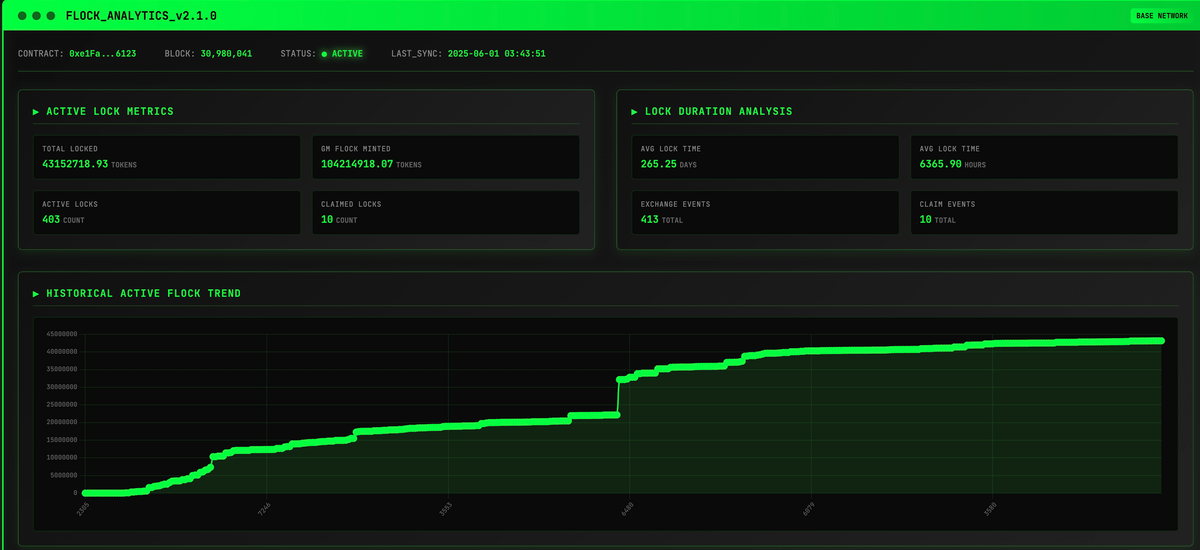Click the last sync timestamp

pyautogui.click(x=496, y=53)
